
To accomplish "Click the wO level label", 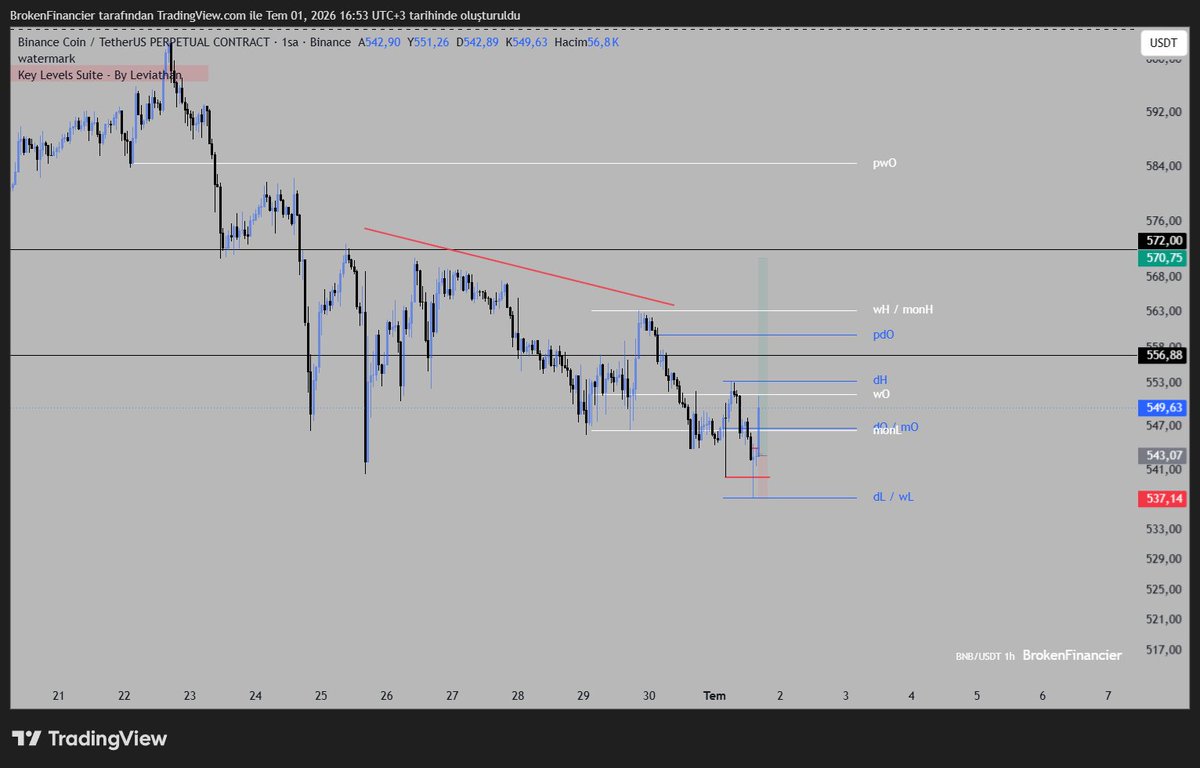I will (x=881, y=394).
